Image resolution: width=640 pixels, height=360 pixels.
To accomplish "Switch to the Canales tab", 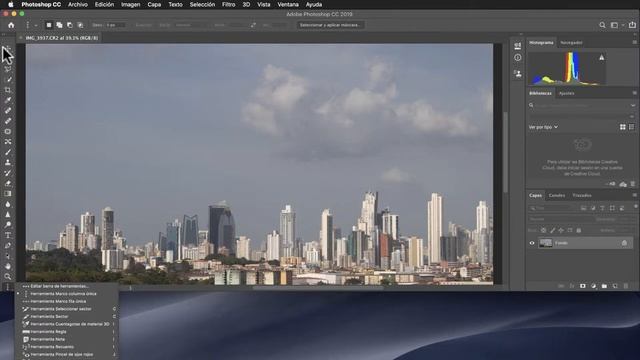I will click(557, 196).
